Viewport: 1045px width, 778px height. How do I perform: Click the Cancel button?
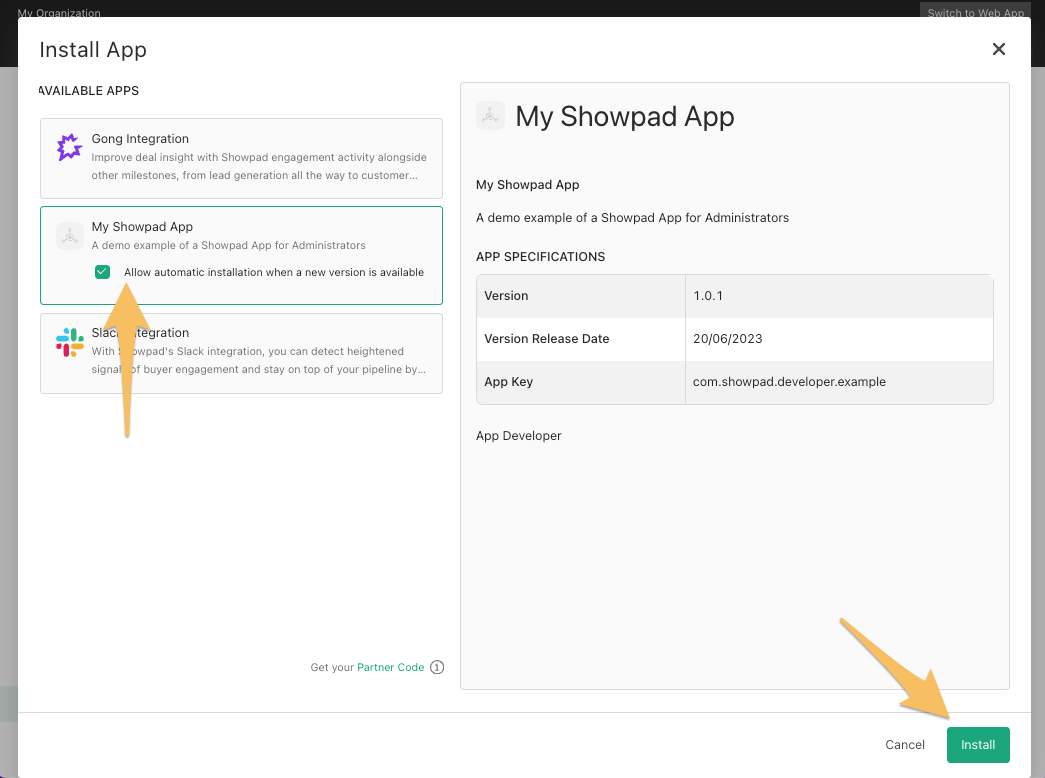click(904, 745)
